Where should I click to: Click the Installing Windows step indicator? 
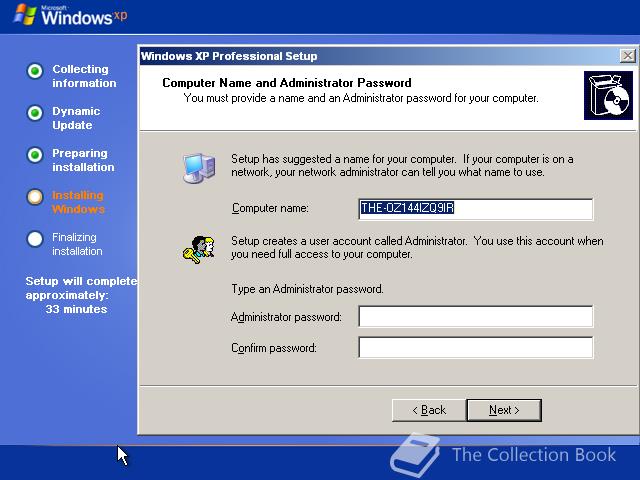point(35,197)
